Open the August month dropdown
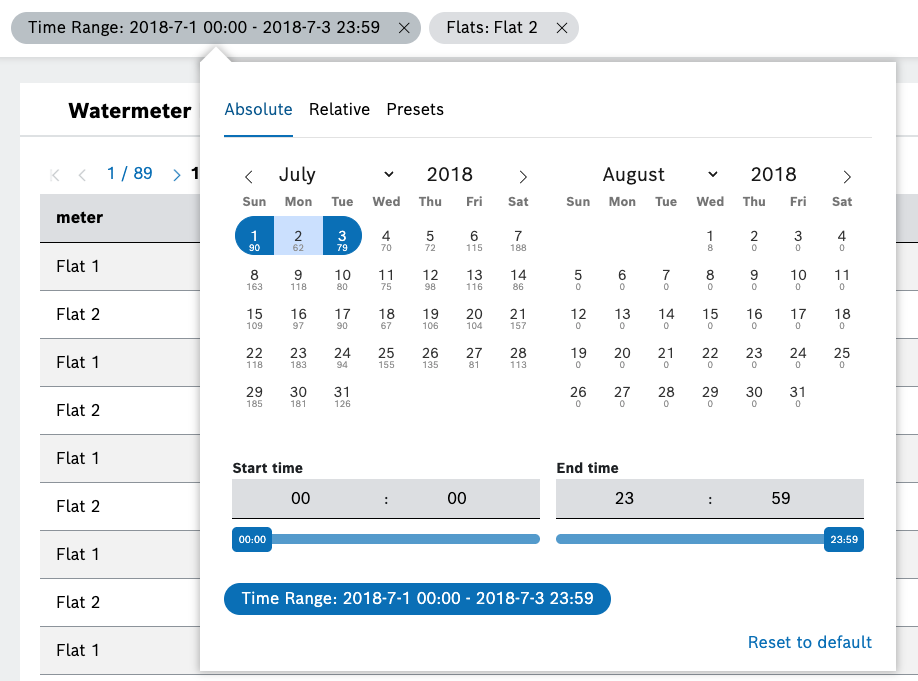918x681 pixels. click(660, 175)
